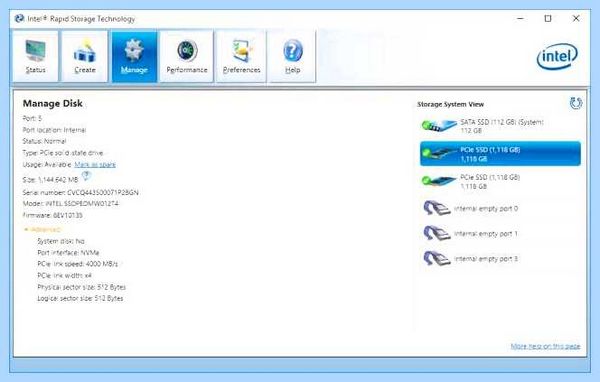Switch to the Create tab
This screenshot has height=382, width=600.
85,56
